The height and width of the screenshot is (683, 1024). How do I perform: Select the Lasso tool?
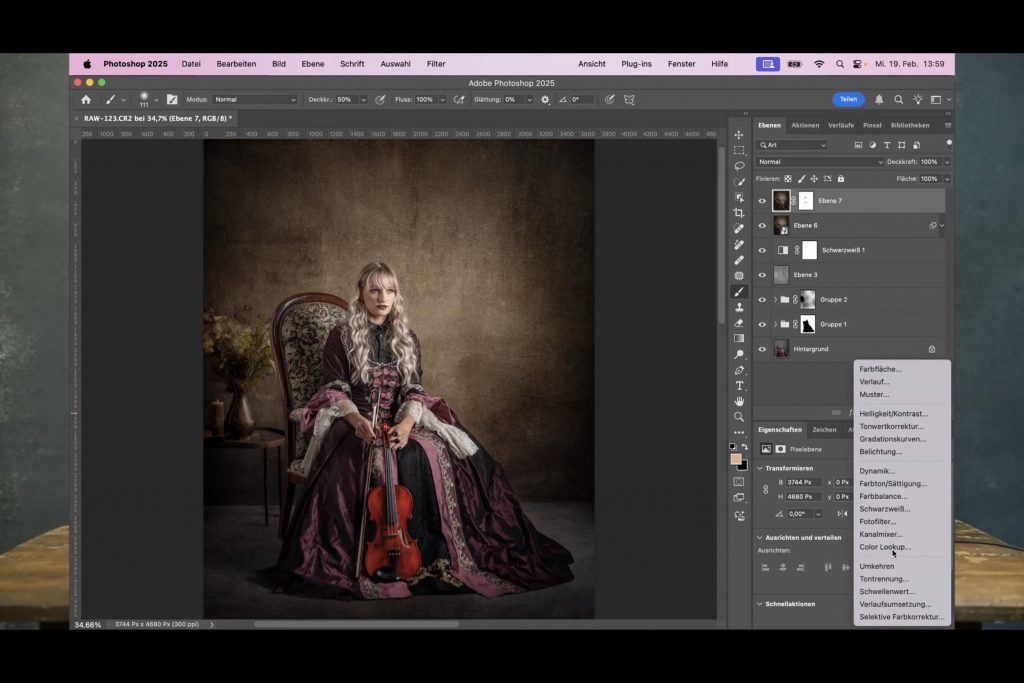[739, 166]
